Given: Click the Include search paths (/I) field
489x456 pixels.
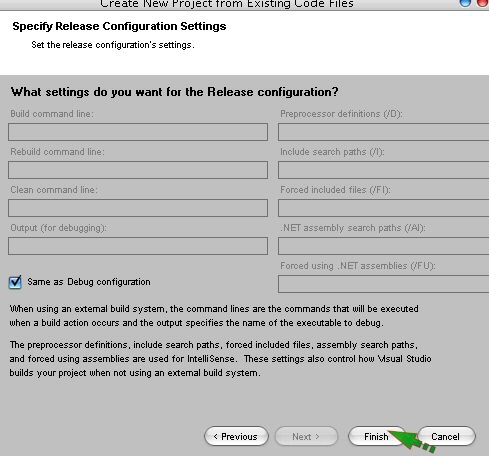Looking at the screenshot, I should coord(384,170).
